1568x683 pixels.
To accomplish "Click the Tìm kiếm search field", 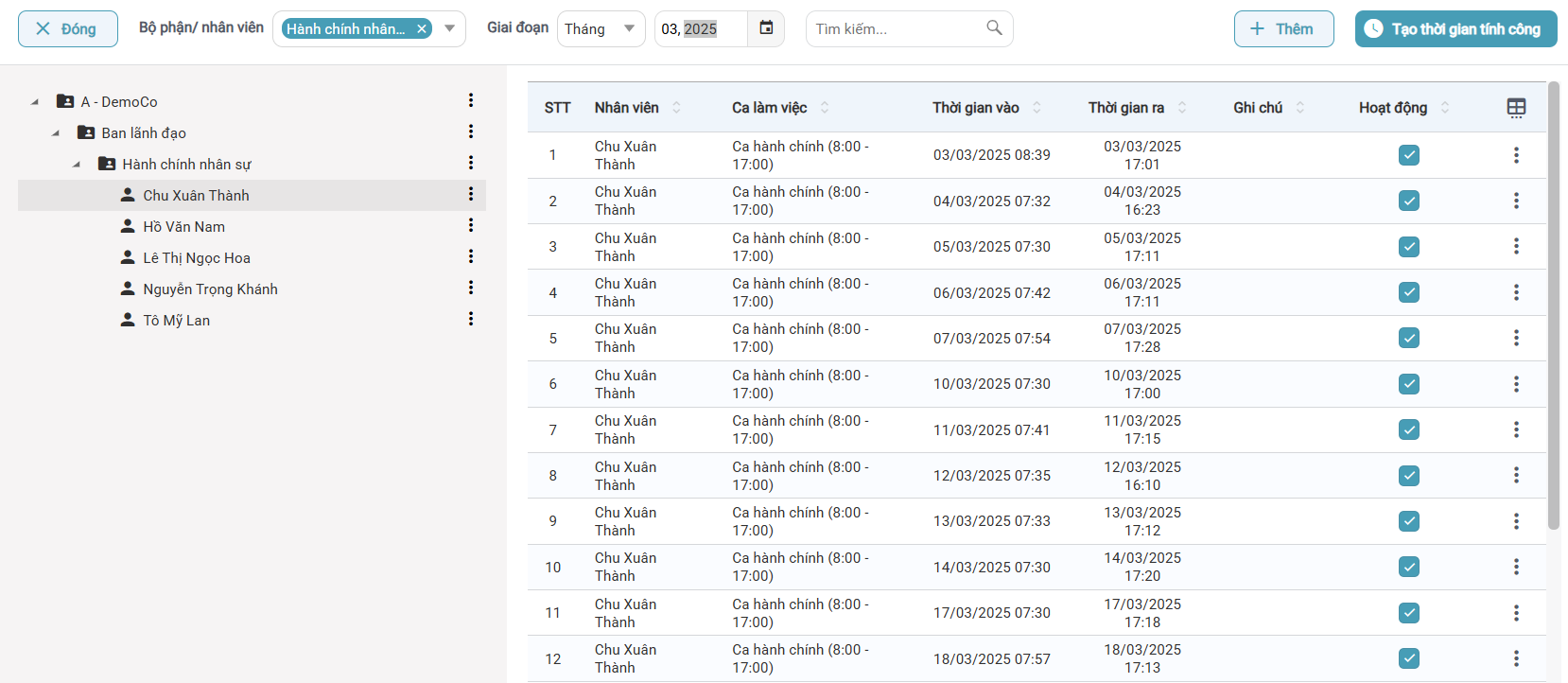I will (894, 29).
